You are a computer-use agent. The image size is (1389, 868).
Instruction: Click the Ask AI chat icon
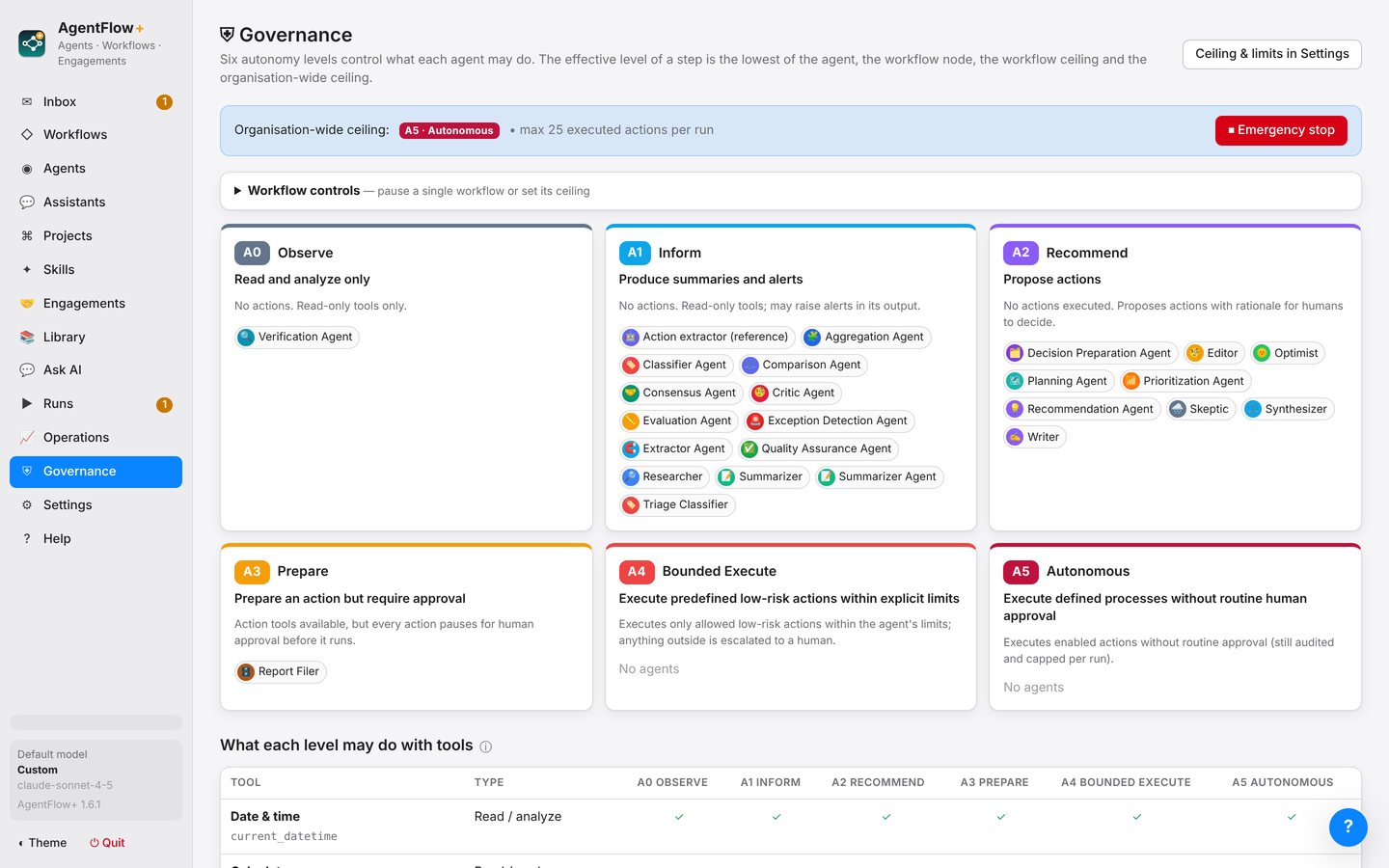(x=27, y=370)
